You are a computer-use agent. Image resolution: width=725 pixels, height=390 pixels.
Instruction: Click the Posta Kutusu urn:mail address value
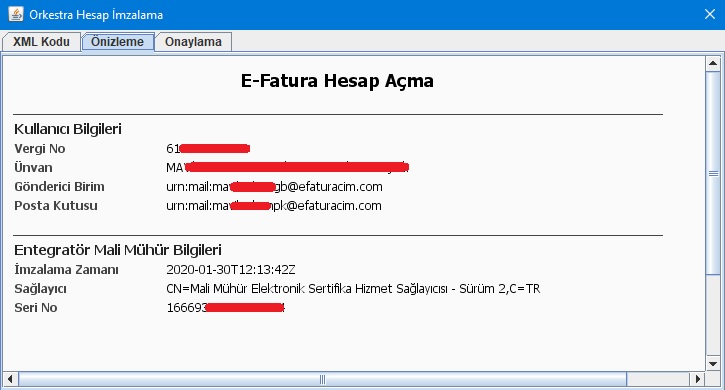pyautogui.click(x=274, y=205)
